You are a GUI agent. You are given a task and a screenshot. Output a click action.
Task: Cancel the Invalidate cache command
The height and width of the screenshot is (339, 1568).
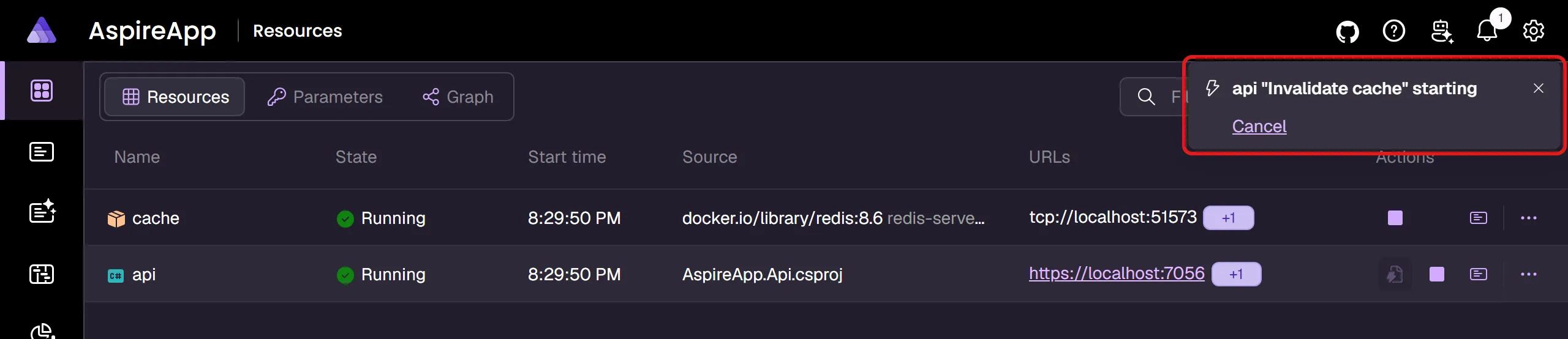coord(1259,126)
